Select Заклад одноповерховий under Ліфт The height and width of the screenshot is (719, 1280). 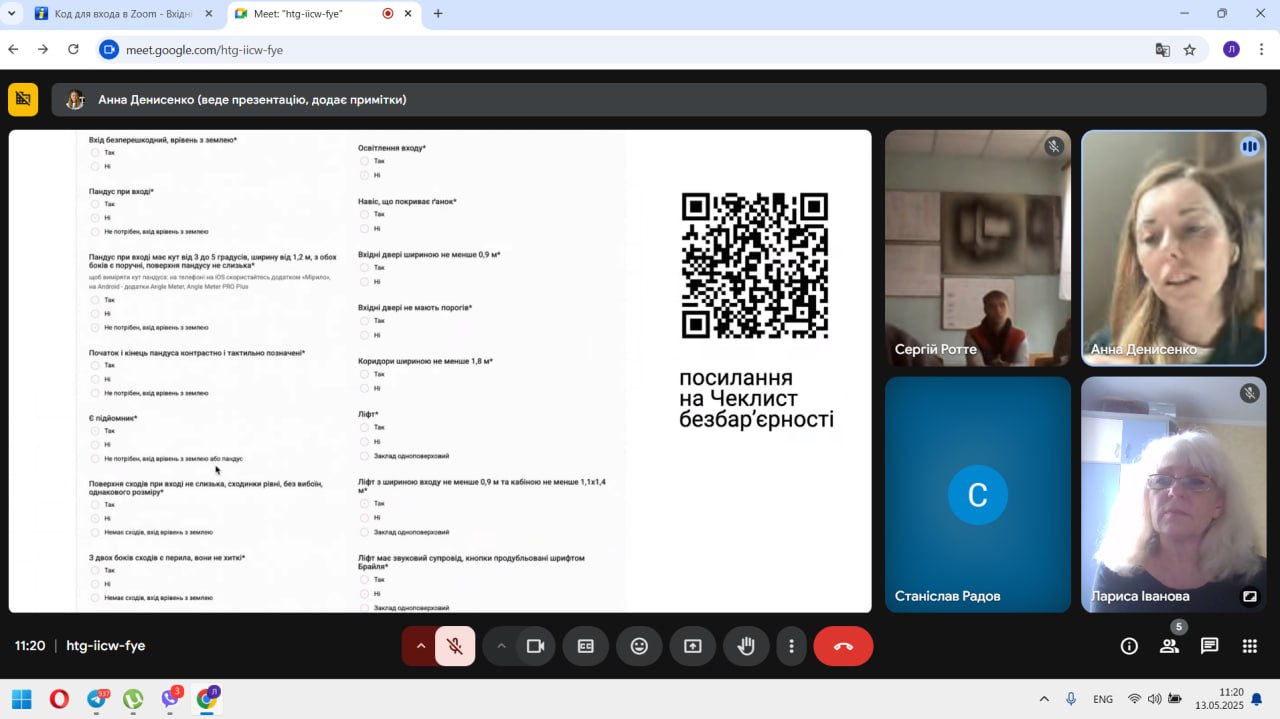tap(365, 456)
